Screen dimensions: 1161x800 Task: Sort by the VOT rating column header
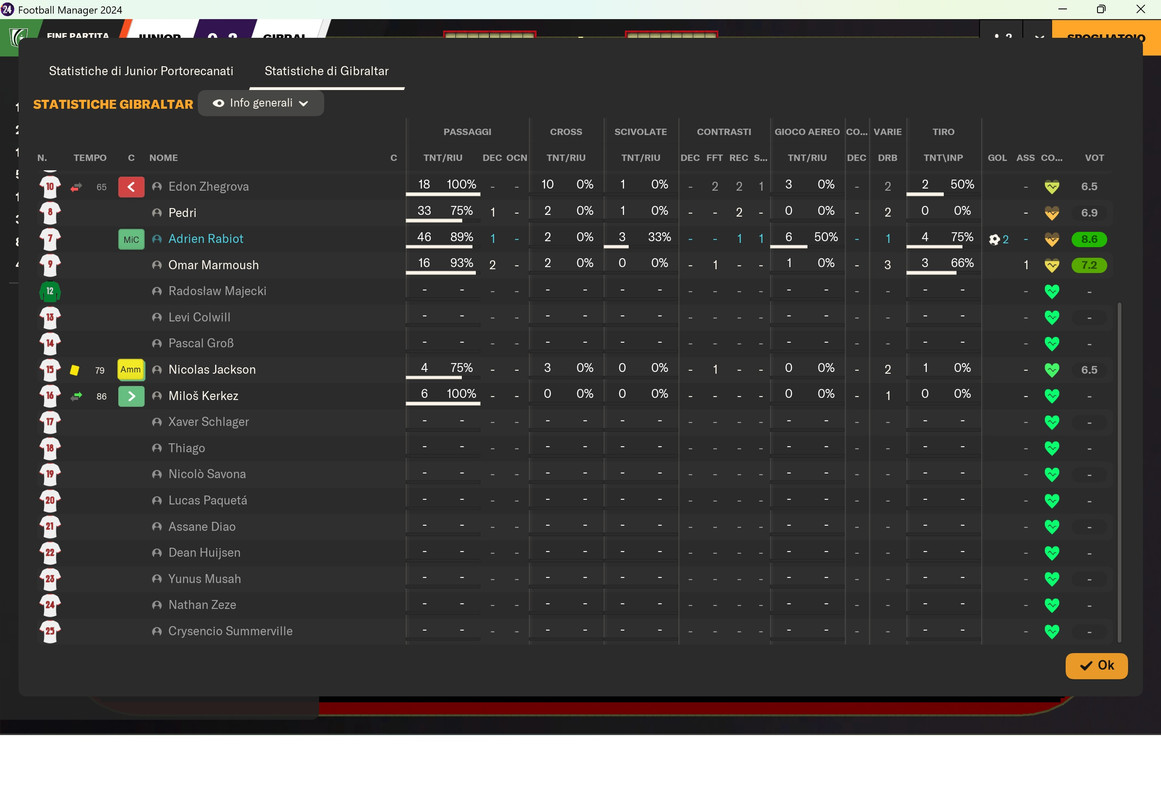[x=1094, y=158]
